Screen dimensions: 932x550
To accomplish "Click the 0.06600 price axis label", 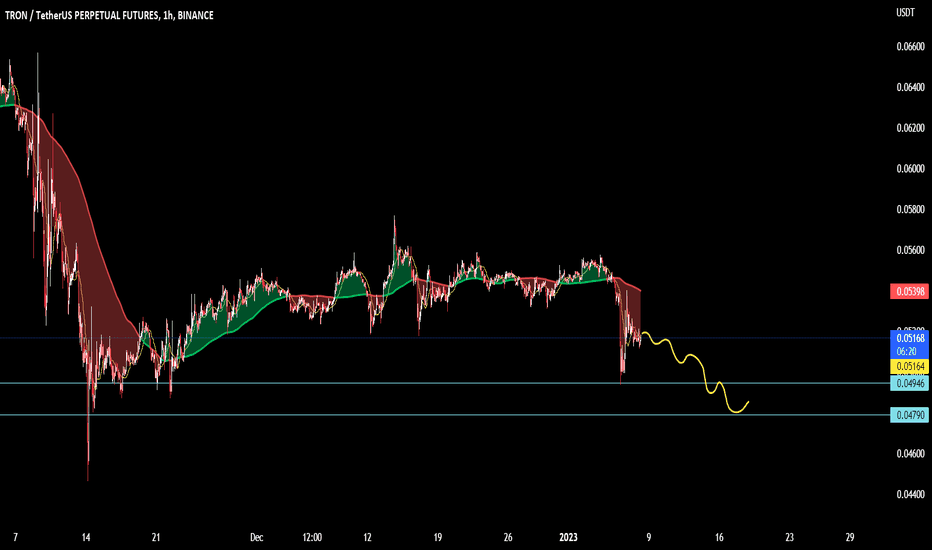I will click(911, 46).
